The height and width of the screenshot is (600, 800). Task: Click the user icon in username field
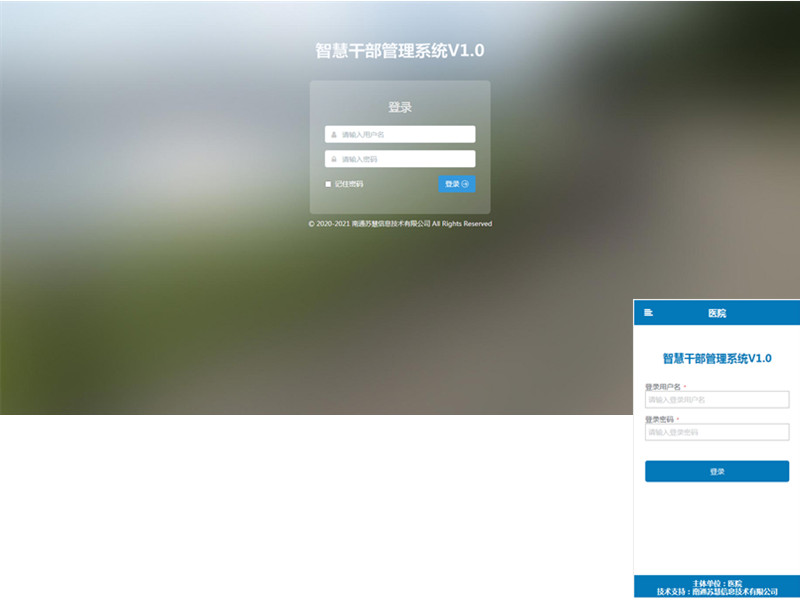(334, 134)
